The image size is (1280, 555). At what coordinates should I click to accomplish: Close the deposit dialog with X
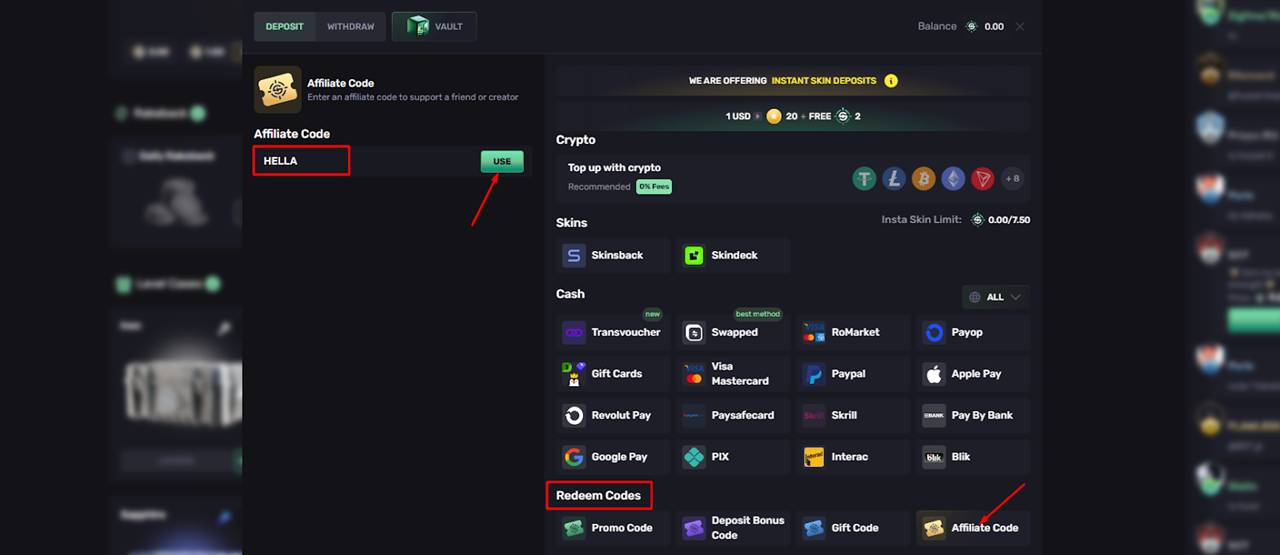coord(1020,26)
